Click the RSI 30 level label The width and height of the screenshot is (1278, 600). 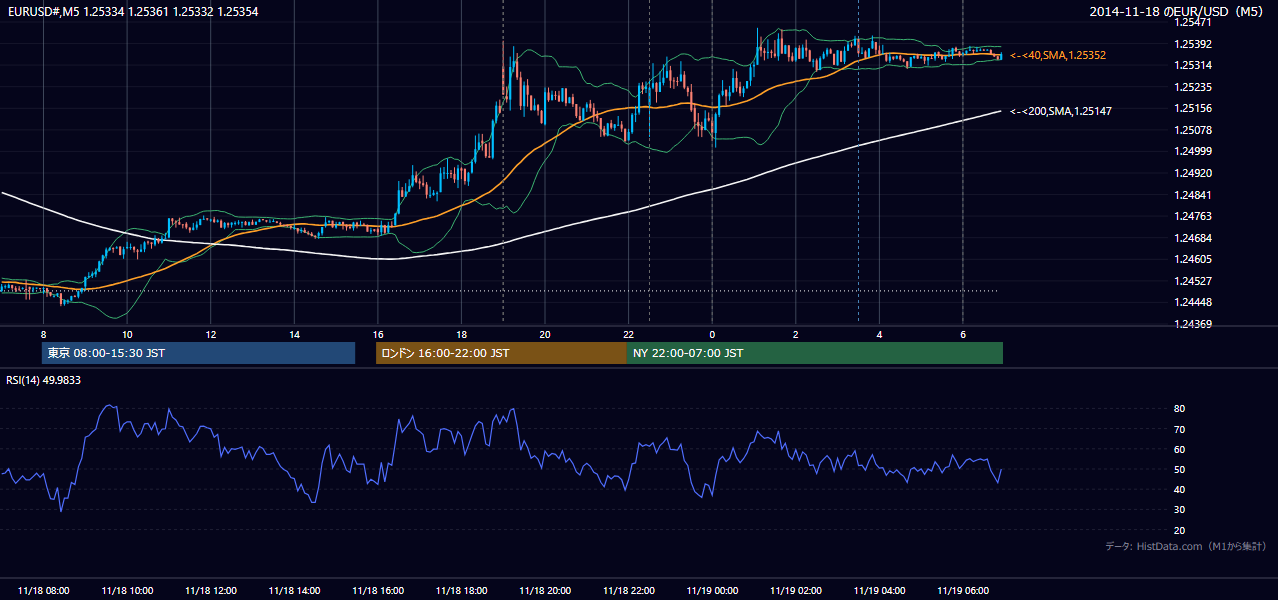click(1179, 510)
